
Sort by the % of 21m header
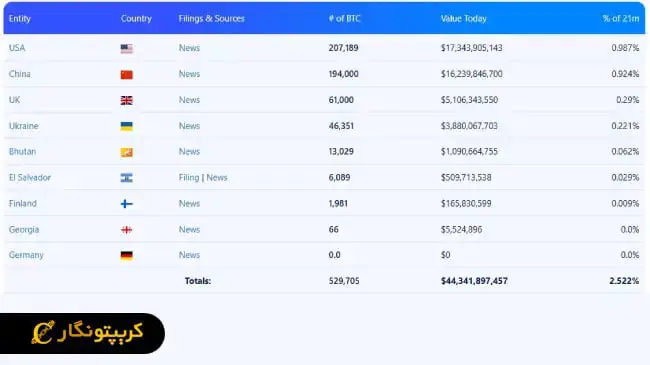click(x=621, y=19)
